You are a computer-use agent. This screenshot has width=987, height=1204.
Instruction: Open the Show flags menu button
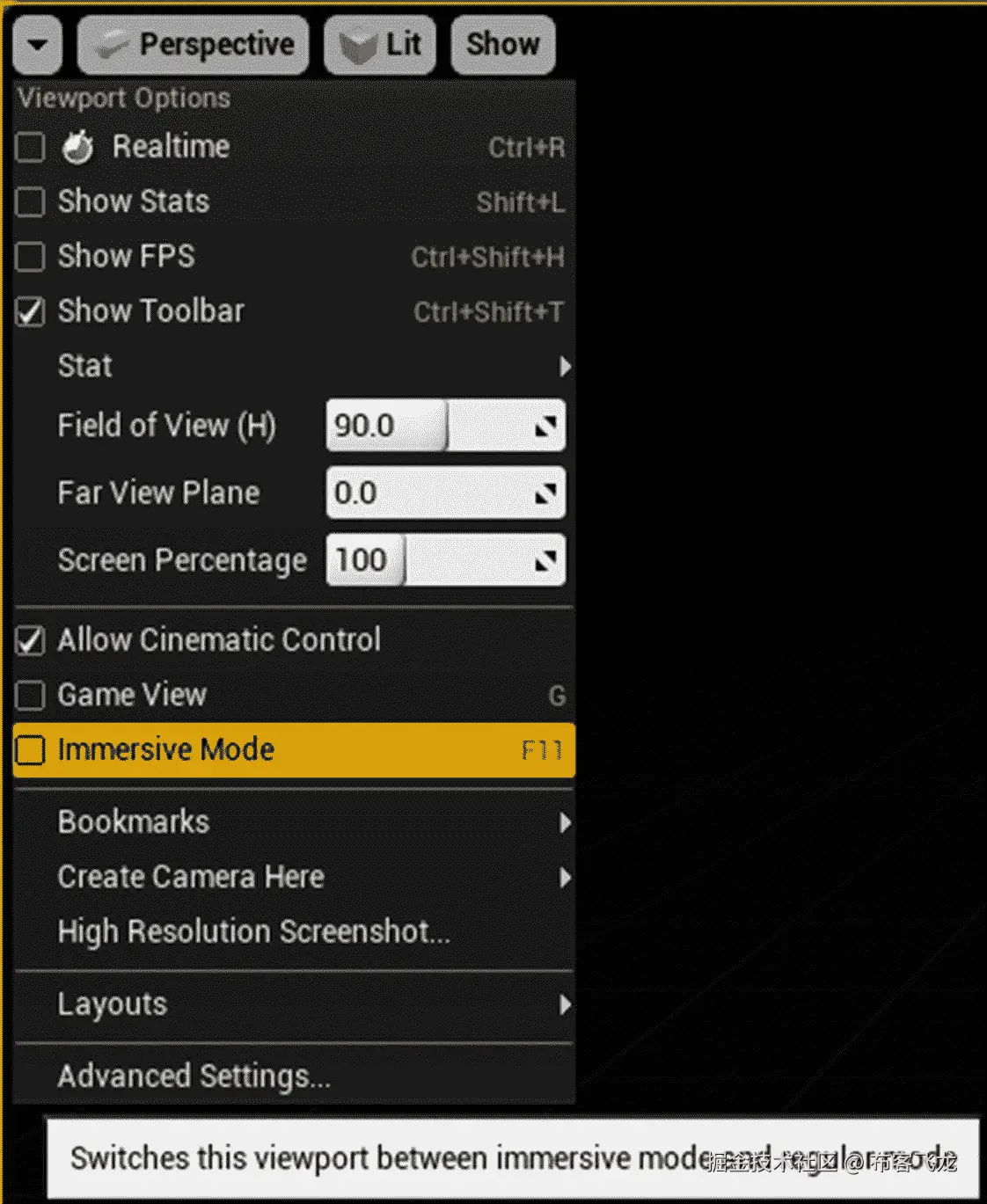pos(502,44)
